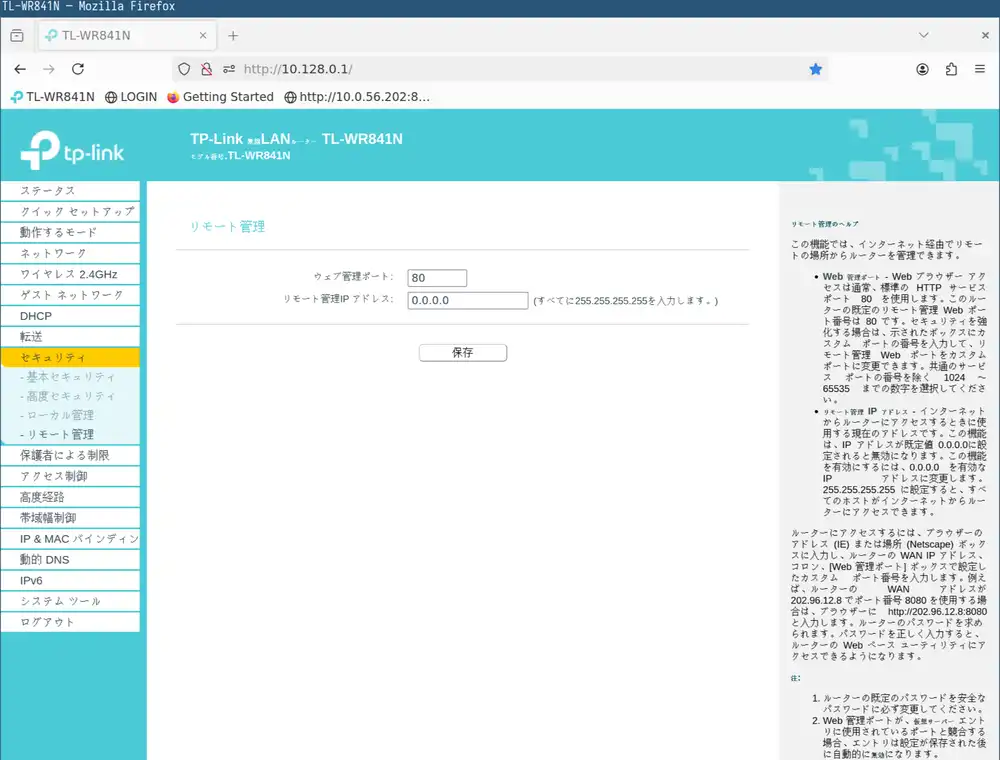Open LOGIN bookmark
This screenshot has height=760, width=1000.
[131, 97]
